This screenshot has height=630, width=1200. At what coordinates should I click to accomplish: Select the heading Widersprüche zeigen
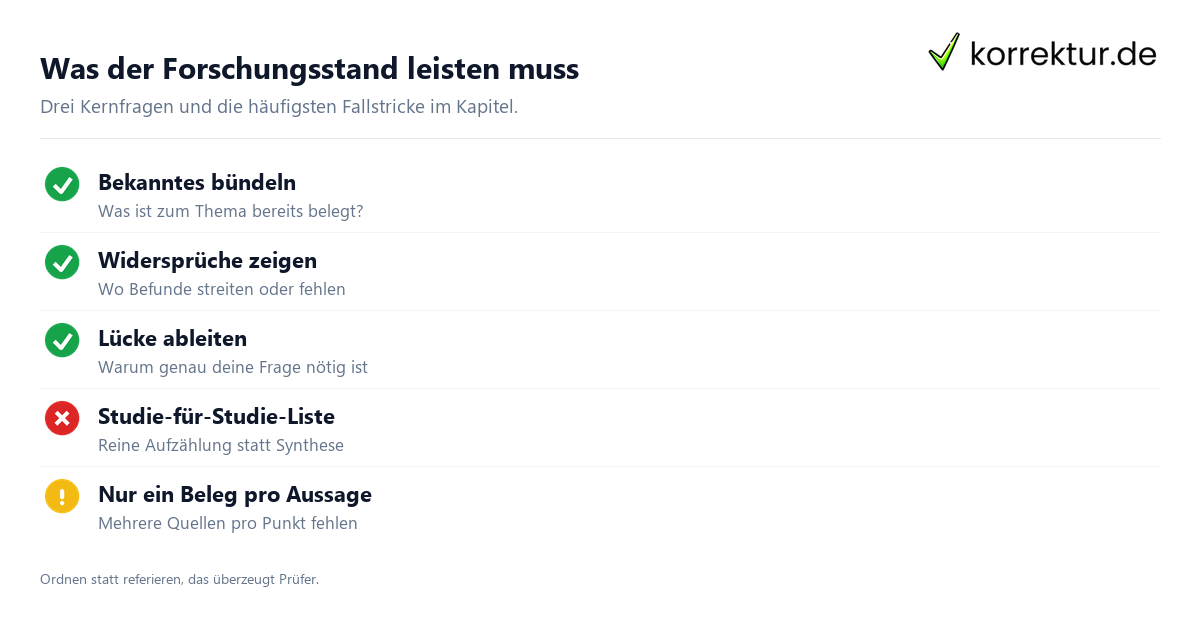207,261
